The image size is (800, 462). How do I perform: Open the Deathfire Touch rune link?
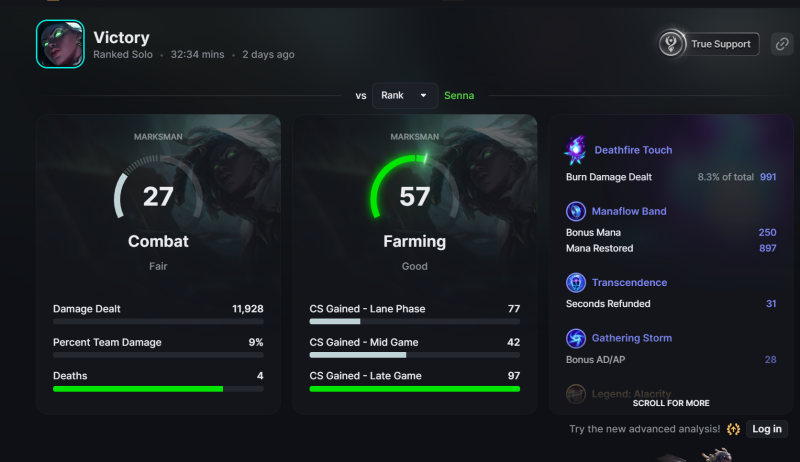point(633,150)
